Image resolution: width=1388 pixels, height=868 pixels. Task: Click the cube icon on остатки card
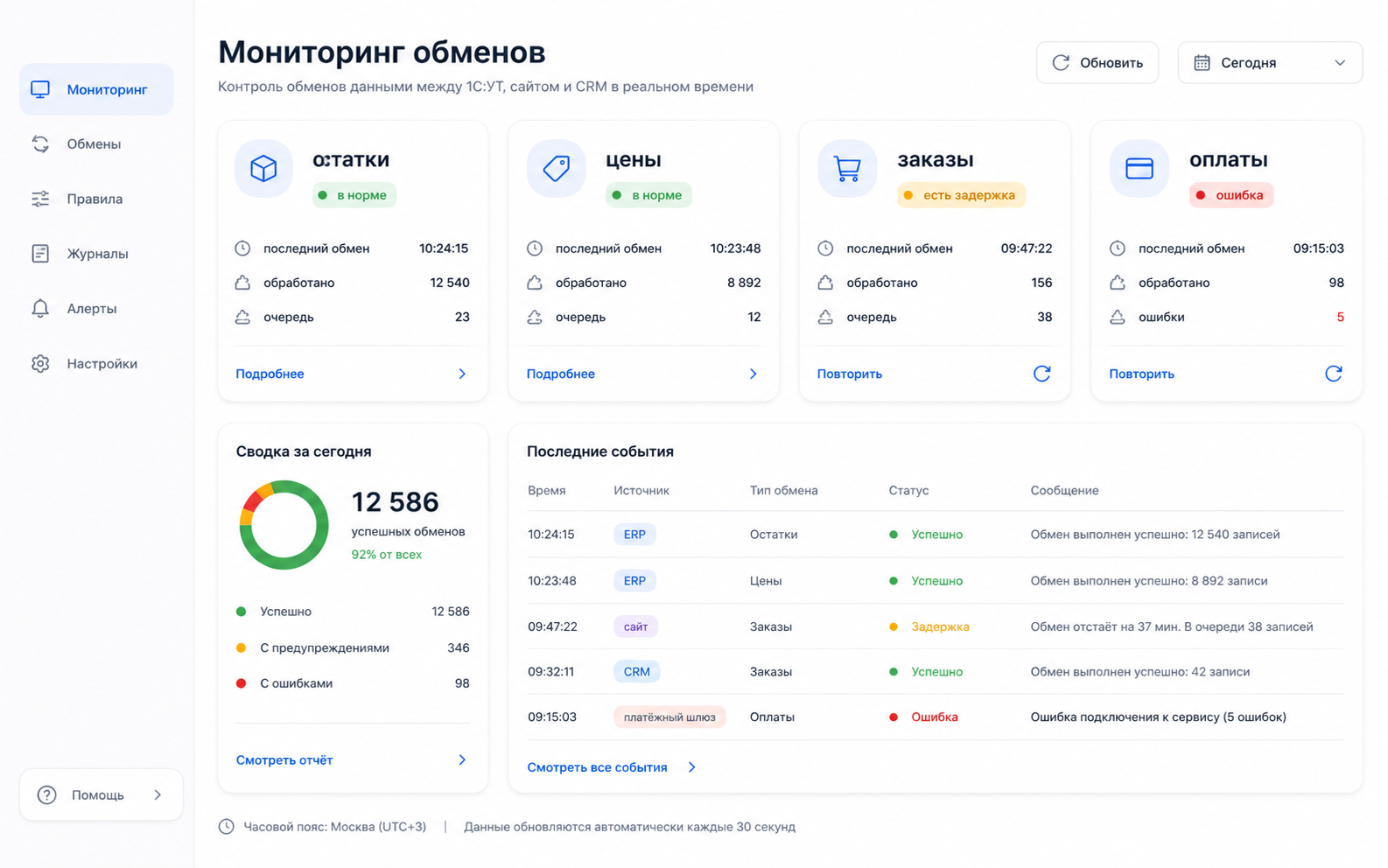click(263, 168)
